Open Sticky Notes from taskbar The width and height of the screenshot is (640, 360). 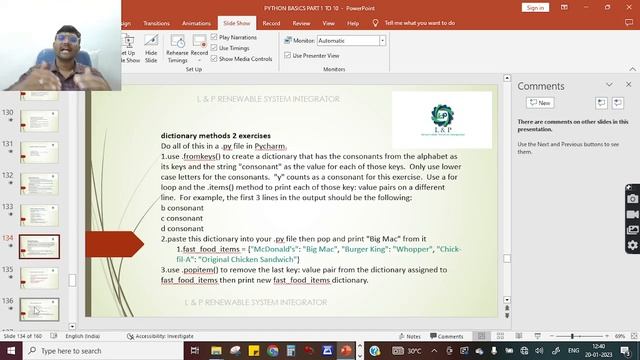(x=254, y=351)
